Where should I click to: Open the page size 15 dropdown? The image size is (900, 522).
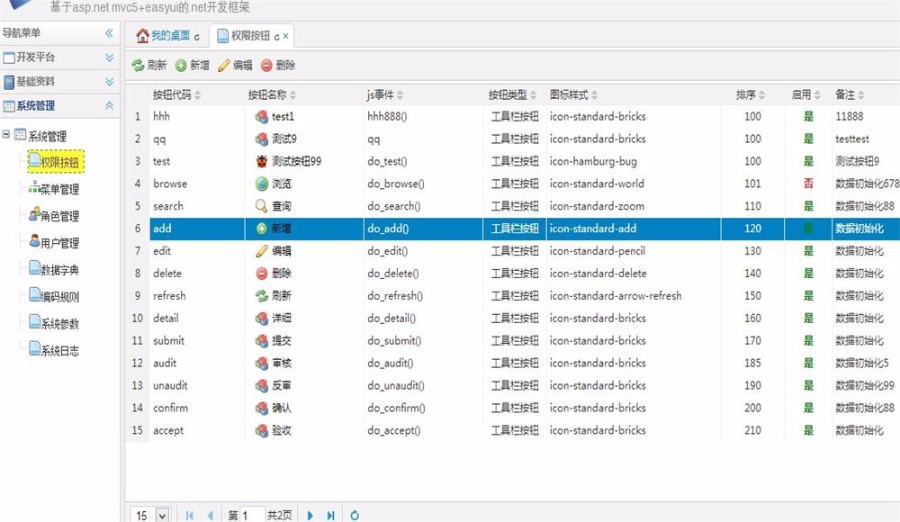tap(162, 515)
